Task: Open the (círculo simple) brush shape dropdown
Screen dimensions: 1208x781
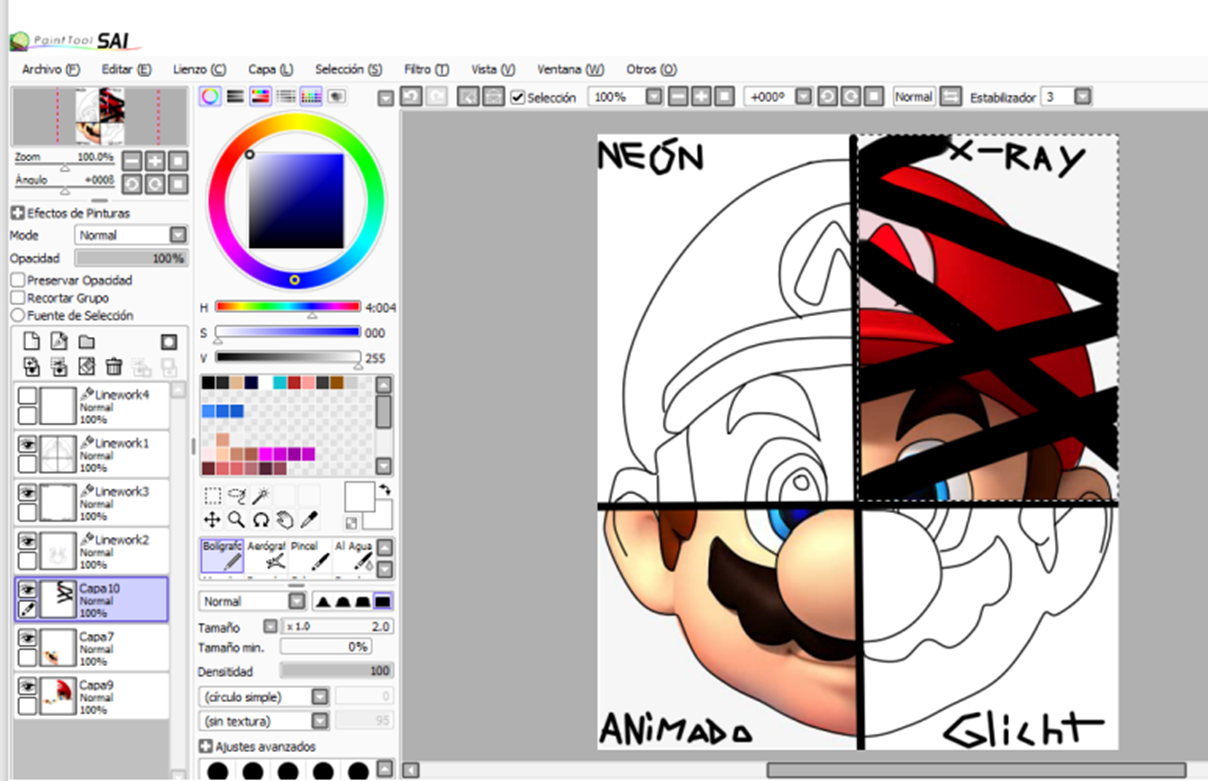Action: pyautogui.click(x=264, y=696)
